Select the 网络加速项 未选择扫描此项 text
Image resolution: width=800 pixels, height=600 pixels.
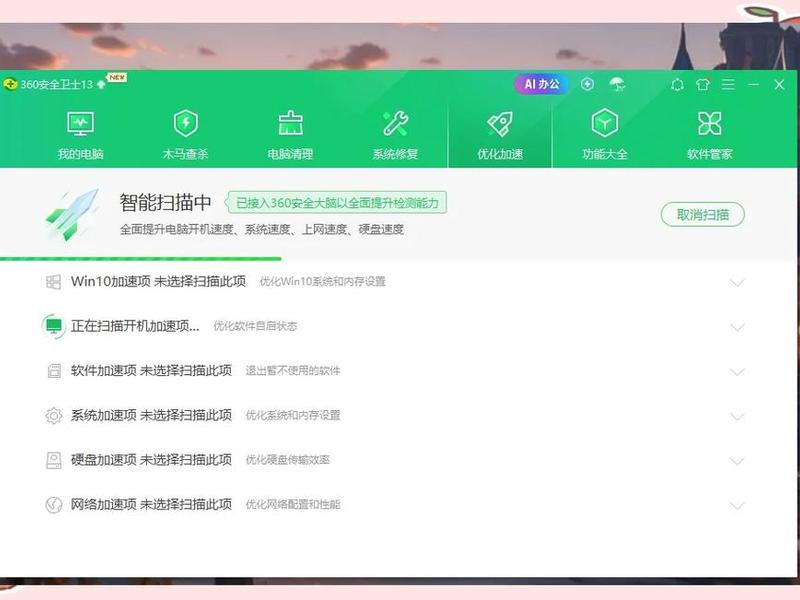(x=151, y=504)
